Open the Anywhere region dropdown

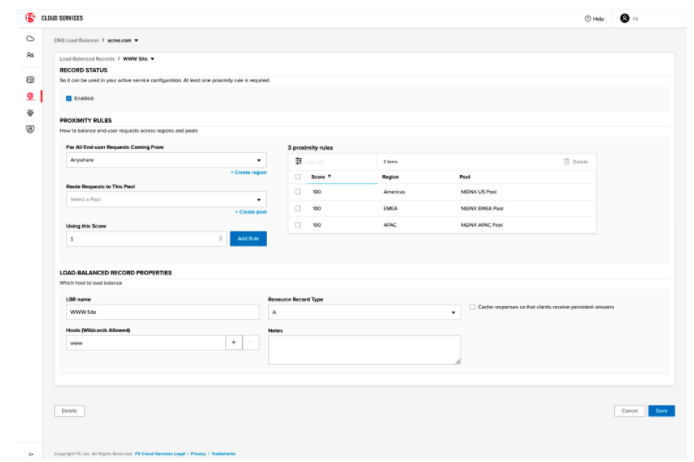tap(165, 160)
